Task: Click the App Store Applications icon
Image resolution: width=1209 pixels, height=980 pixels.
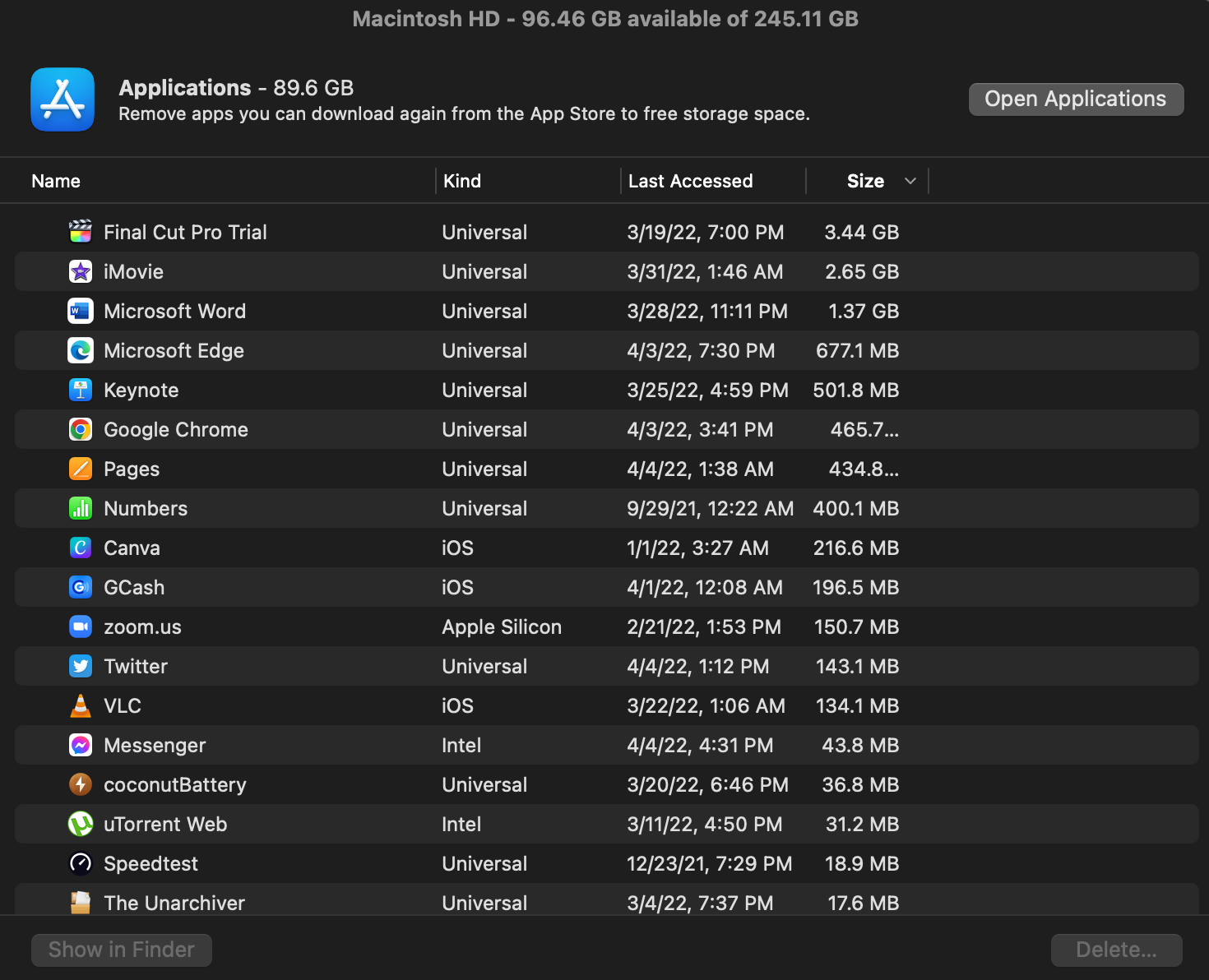Action: (63, 99)
